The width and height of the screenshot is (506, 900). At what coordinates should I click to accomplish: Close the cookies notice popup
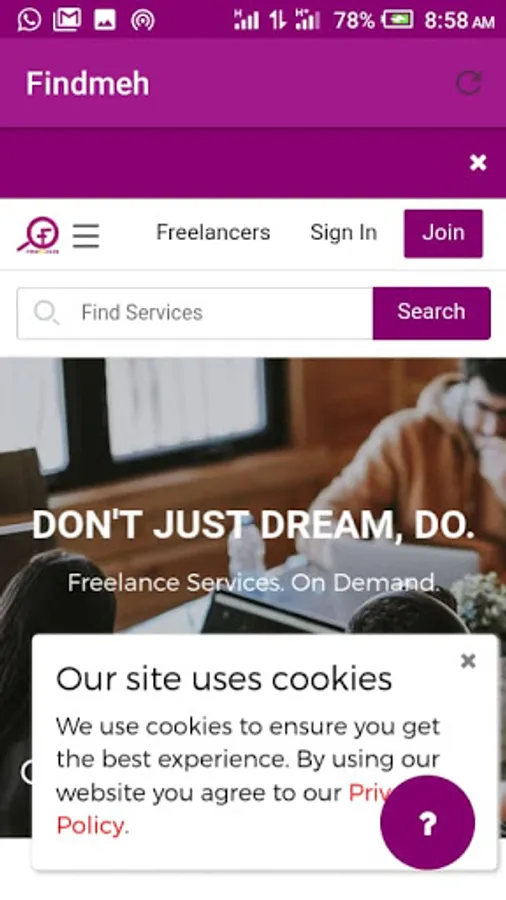468,661
